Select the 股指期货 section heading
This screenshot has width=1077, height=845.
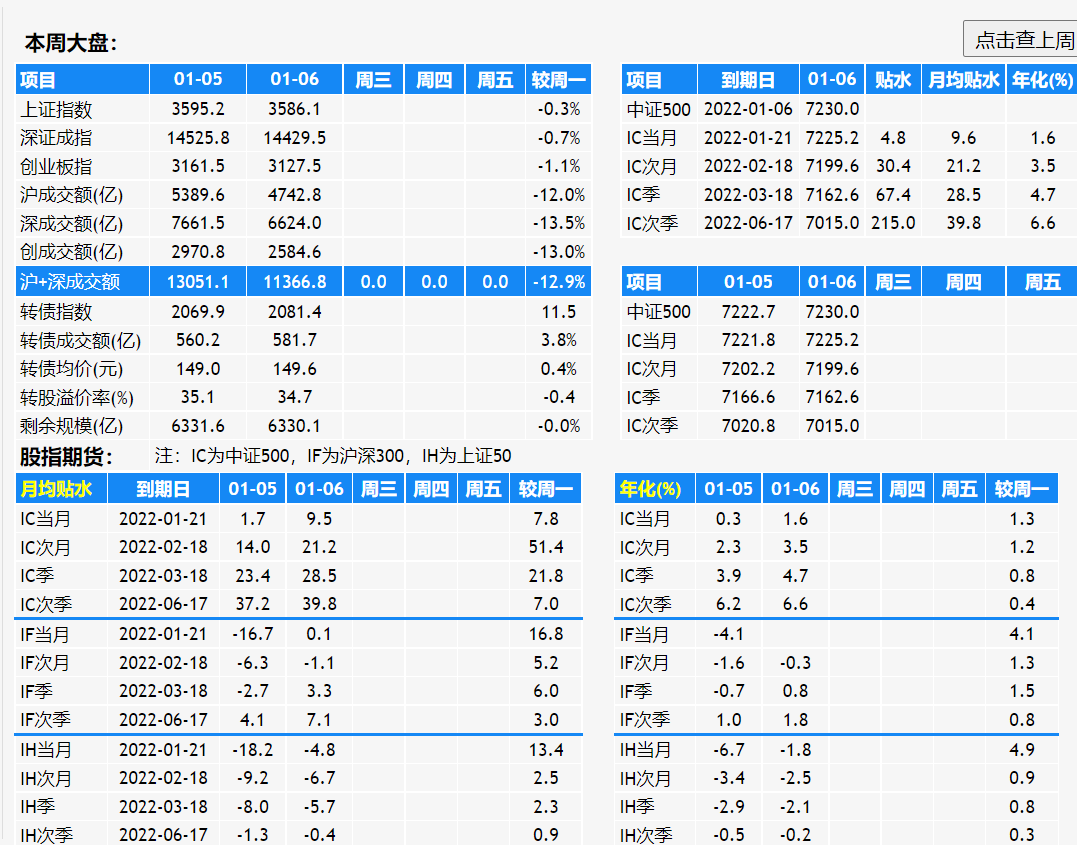pos(66,456)
